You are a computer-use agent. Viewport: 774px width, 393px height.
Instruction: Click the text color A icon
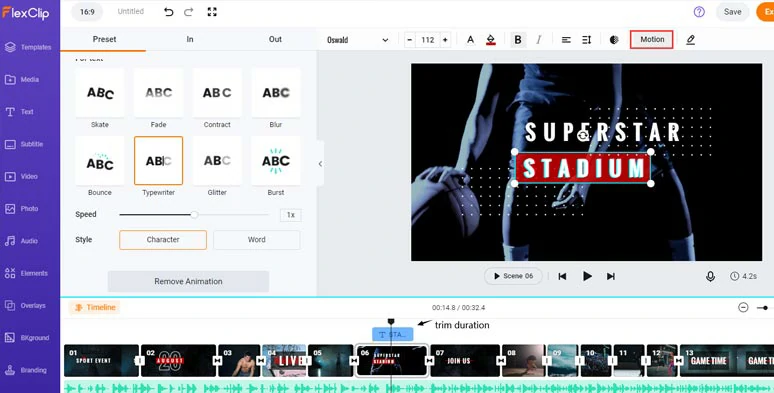coord(470,40)
